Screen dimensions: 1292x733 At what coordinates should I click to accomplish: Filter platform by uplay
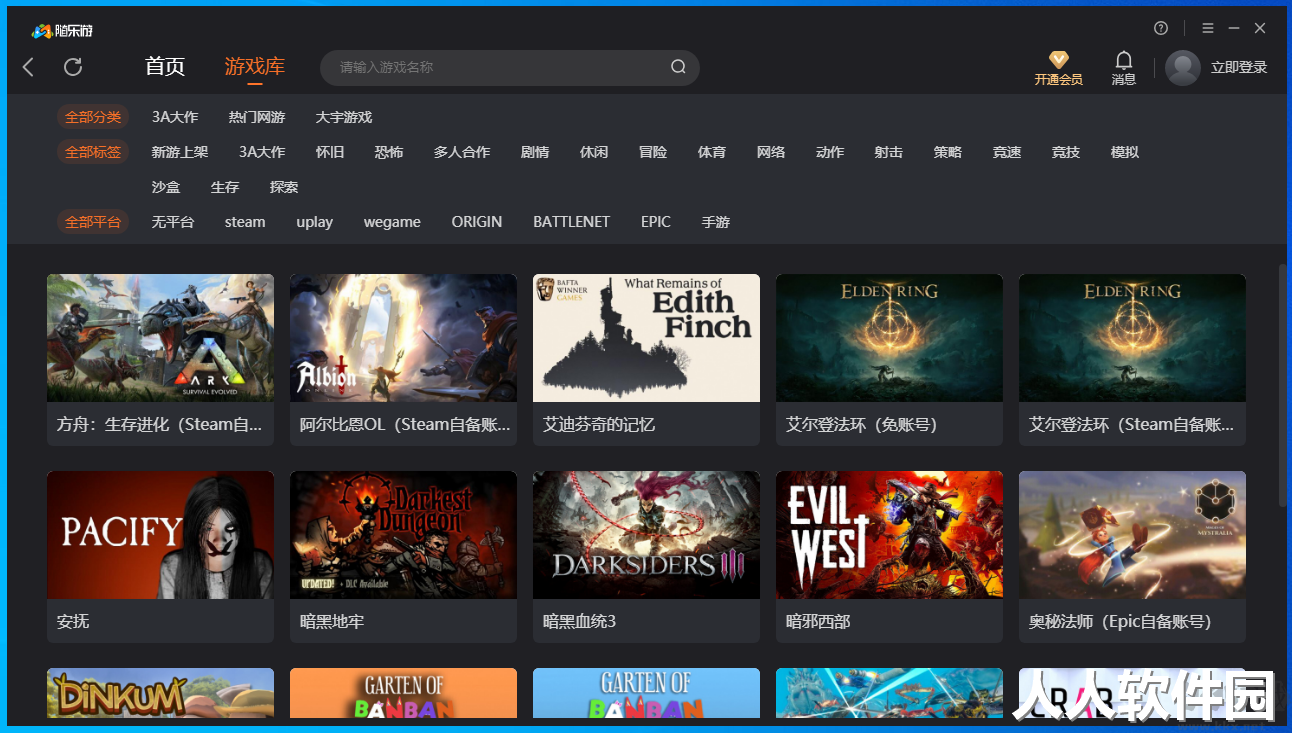[x=314, y=222]
